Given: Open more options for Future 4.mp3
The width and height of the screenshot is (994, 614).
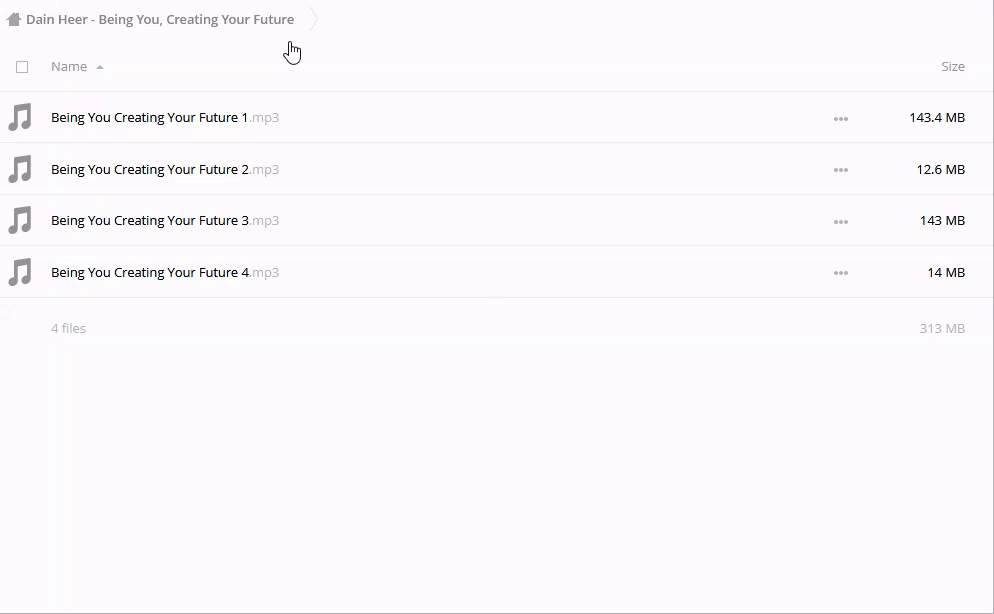Looking at the screenshot, I should [x=841, y=273].
